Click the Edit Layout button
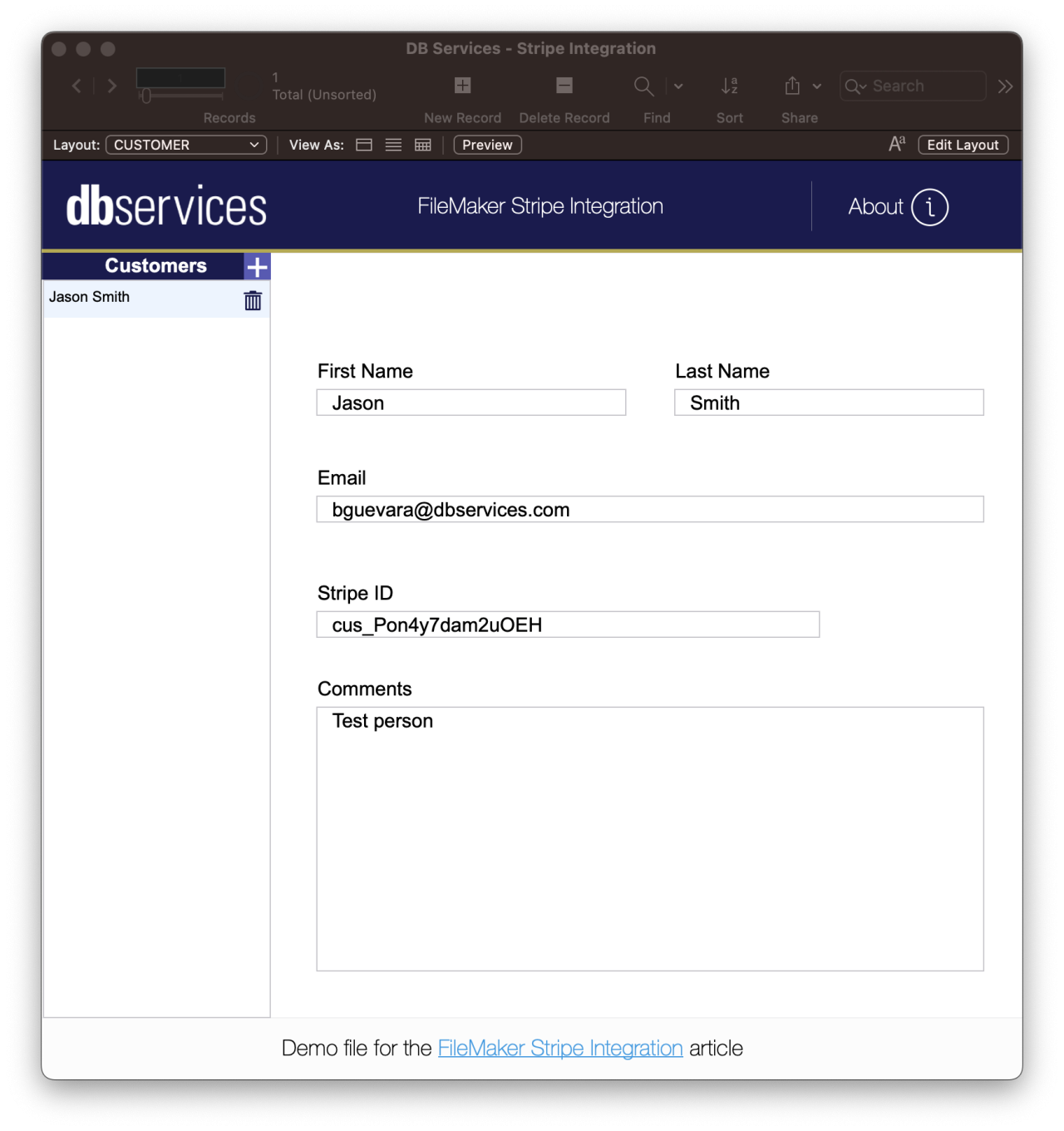 coord(963,145)
